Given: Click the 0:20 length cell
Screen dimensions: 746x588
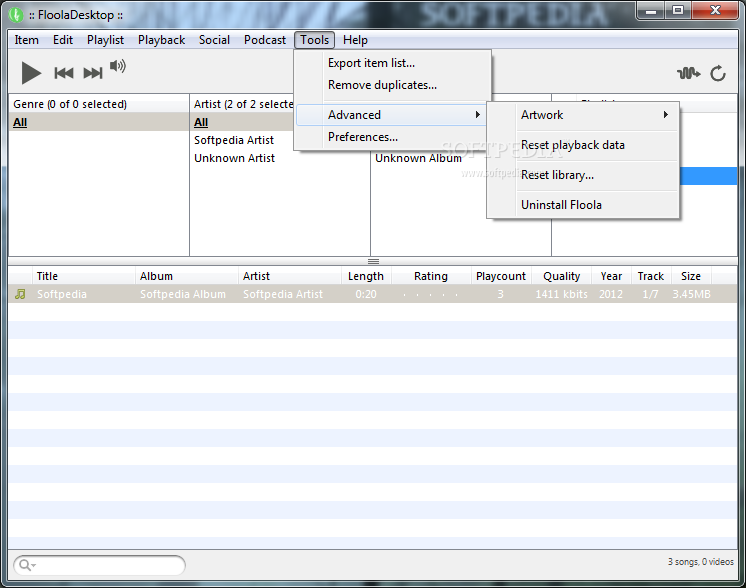Looking at the screenshot, I should pyautogui.click(x=366, y=294).
